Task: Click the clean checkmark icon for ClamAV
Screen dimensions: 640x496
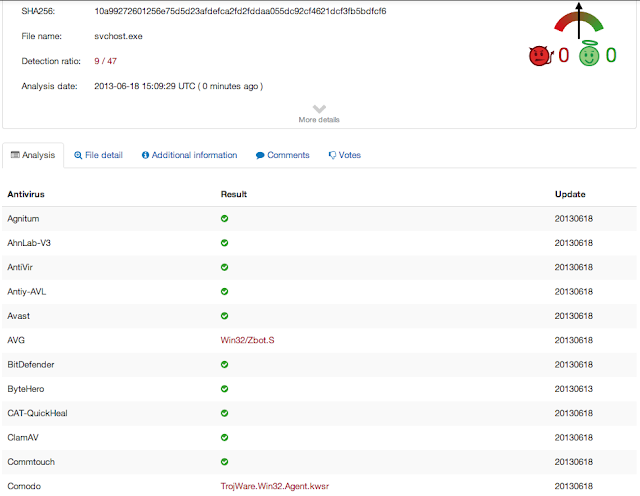Action: (224, 437)
